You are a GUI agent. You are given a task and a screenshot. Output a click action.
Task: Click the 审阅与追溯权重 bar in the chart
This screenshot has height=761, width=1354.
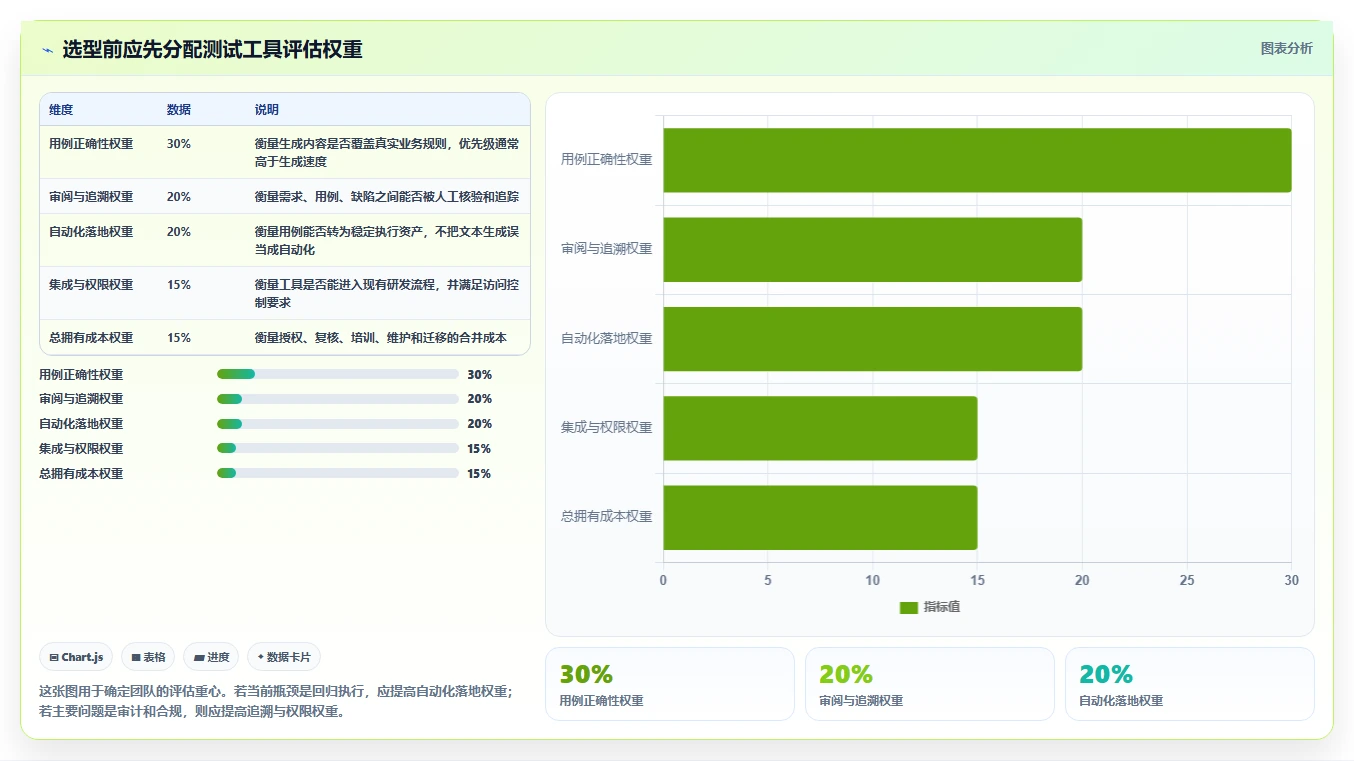[872, 249]
